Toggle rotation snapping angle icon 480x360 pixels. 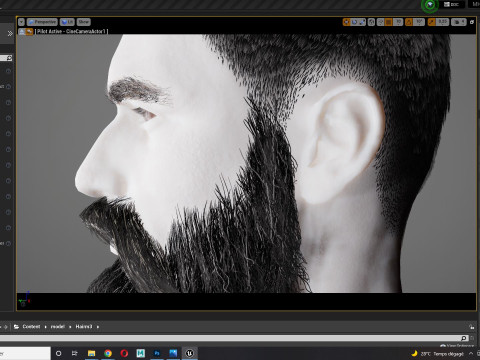(x=409, y=22)
